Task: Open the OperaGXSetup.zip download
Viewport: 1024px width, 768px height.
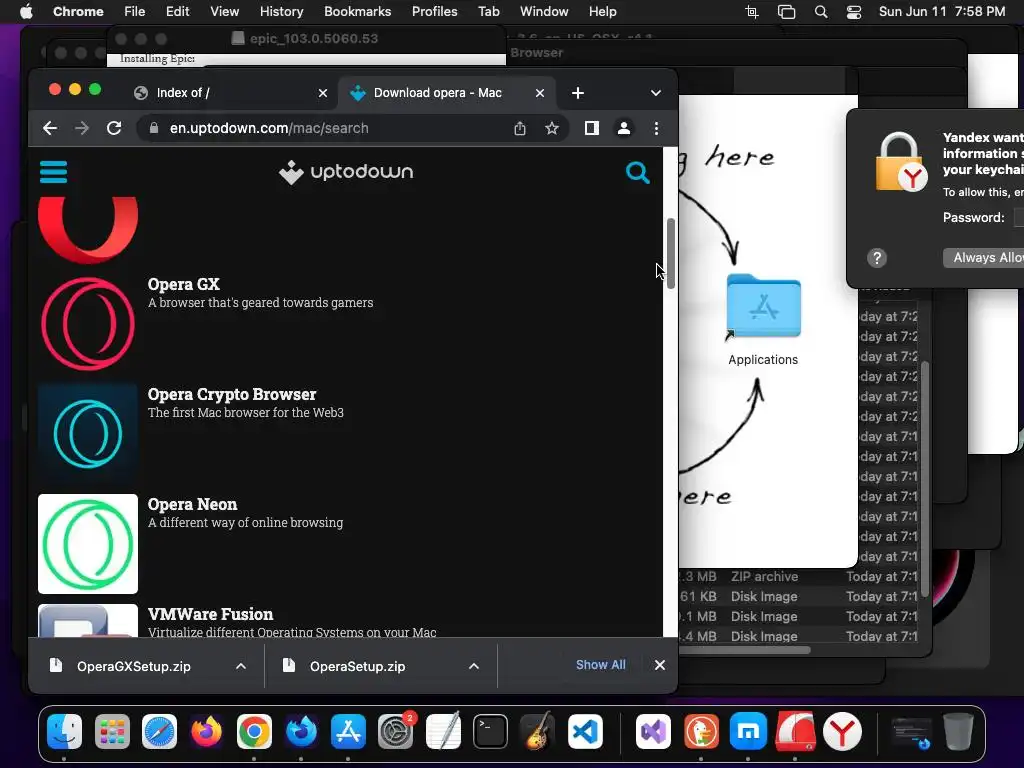Action: tap(134, 666)
